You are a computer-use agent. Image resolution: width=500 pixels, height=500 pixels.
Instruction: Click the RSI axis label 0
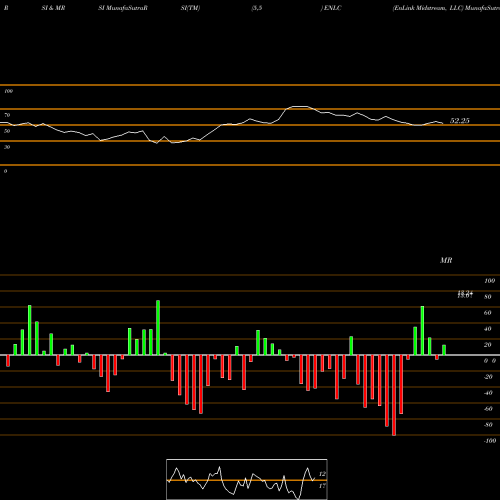[5, 171]
